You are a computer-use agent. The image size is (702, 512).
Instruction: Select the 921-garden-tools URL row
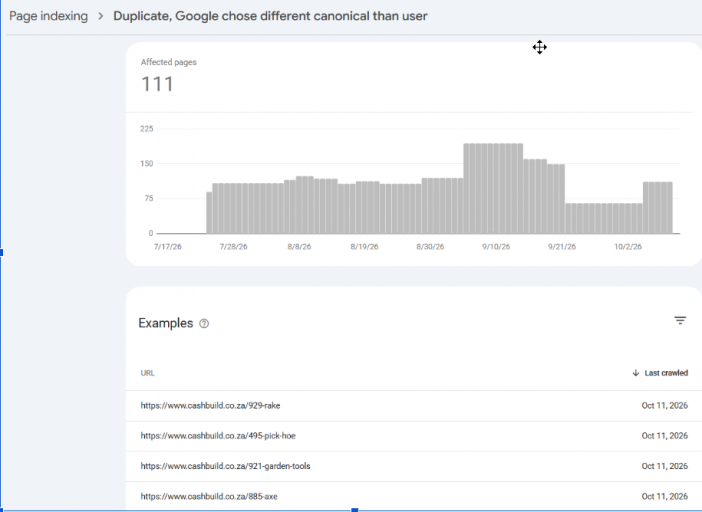414,466
